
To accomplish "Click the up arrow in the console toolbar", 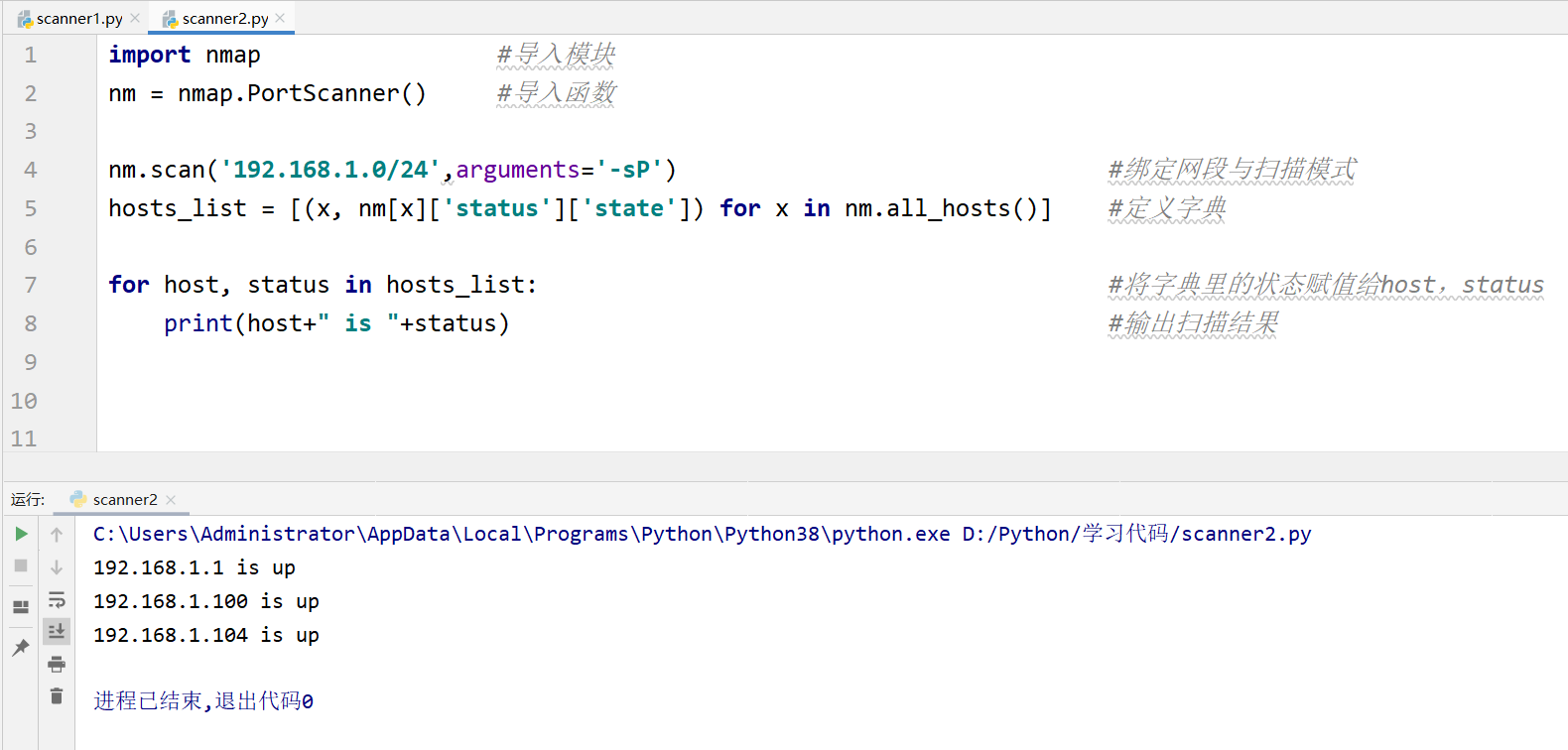I will click(x=57, y=535).
